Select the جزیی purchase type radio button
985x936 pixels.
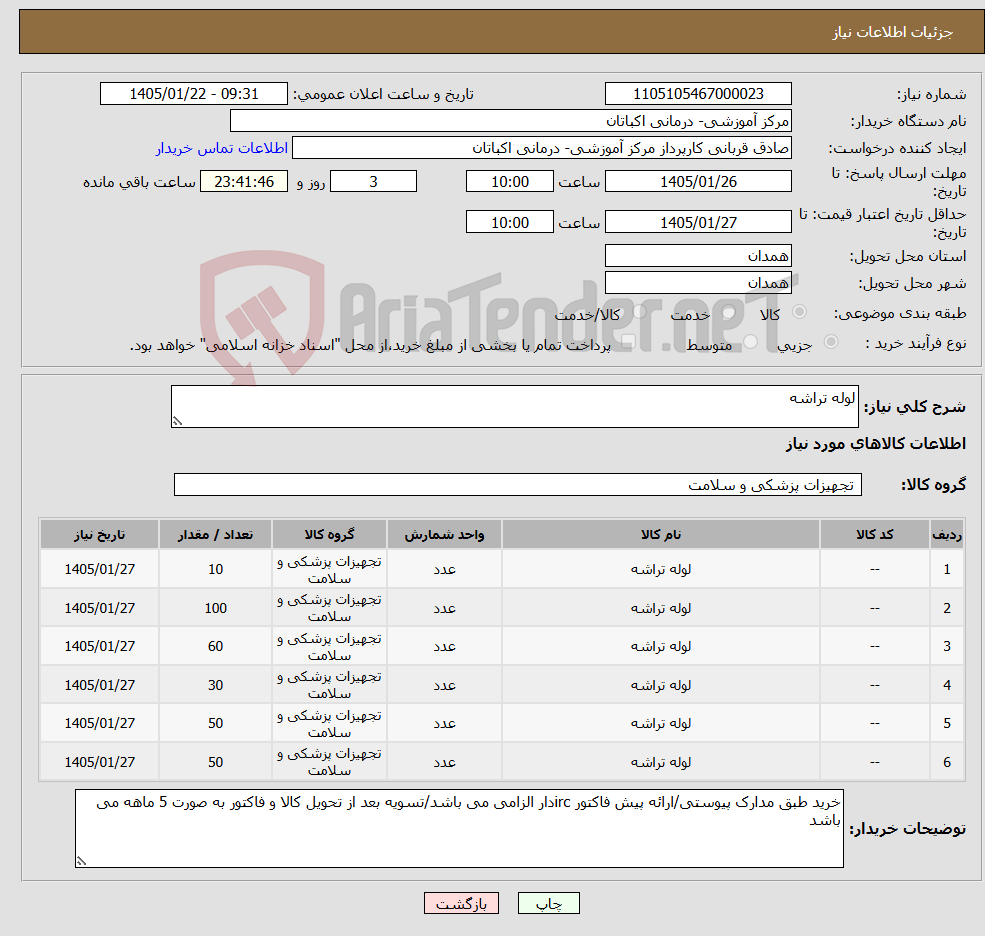pos(830,342)
